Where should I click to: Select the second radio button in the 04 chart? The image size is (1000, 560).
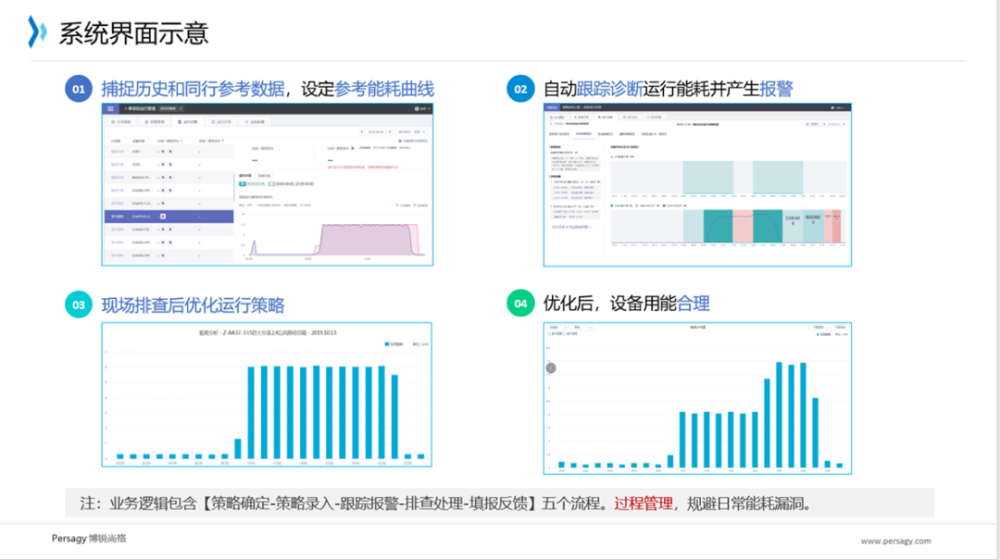[564, 334]
